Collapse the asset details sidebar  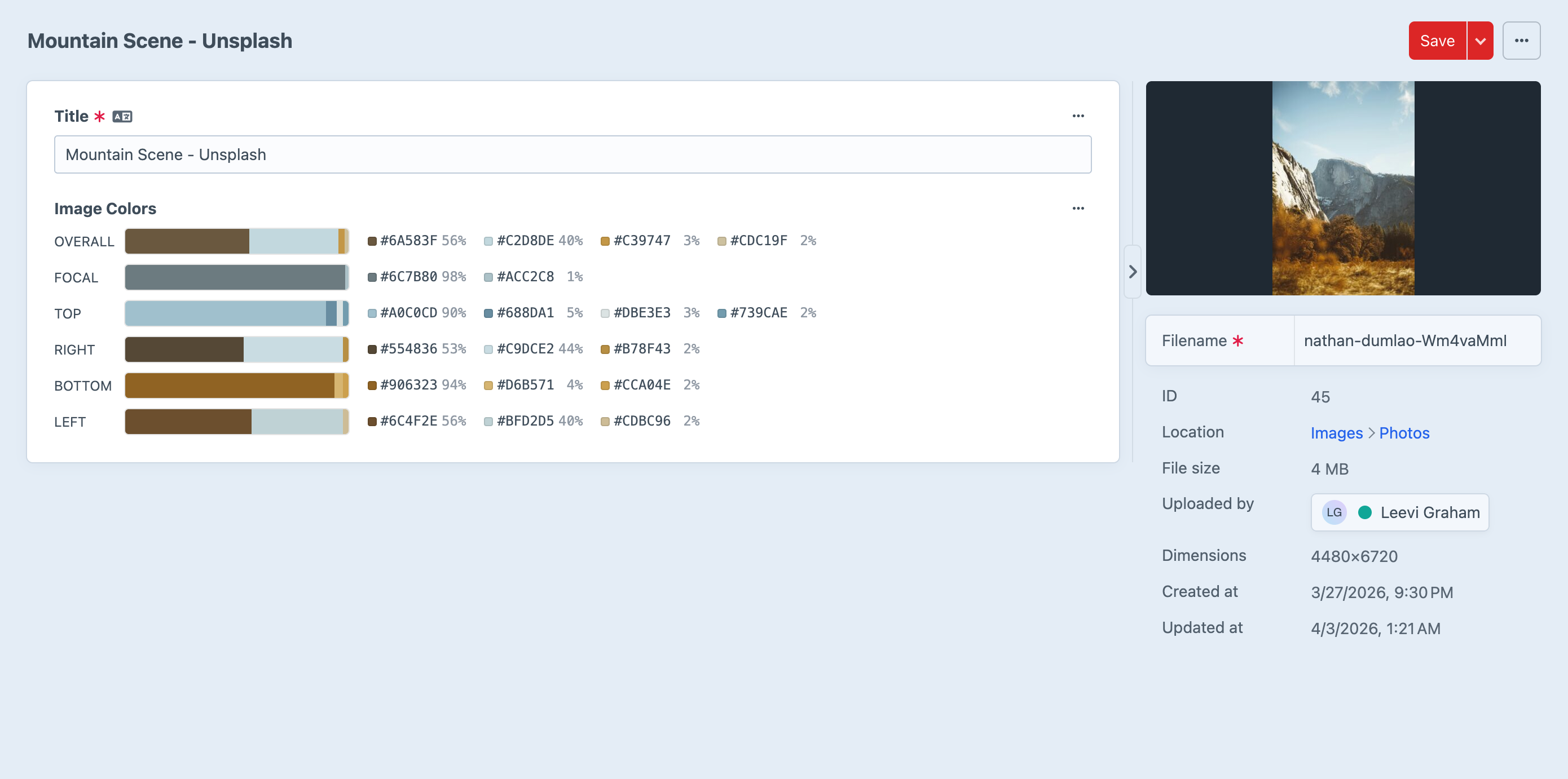pos(1133,272)
